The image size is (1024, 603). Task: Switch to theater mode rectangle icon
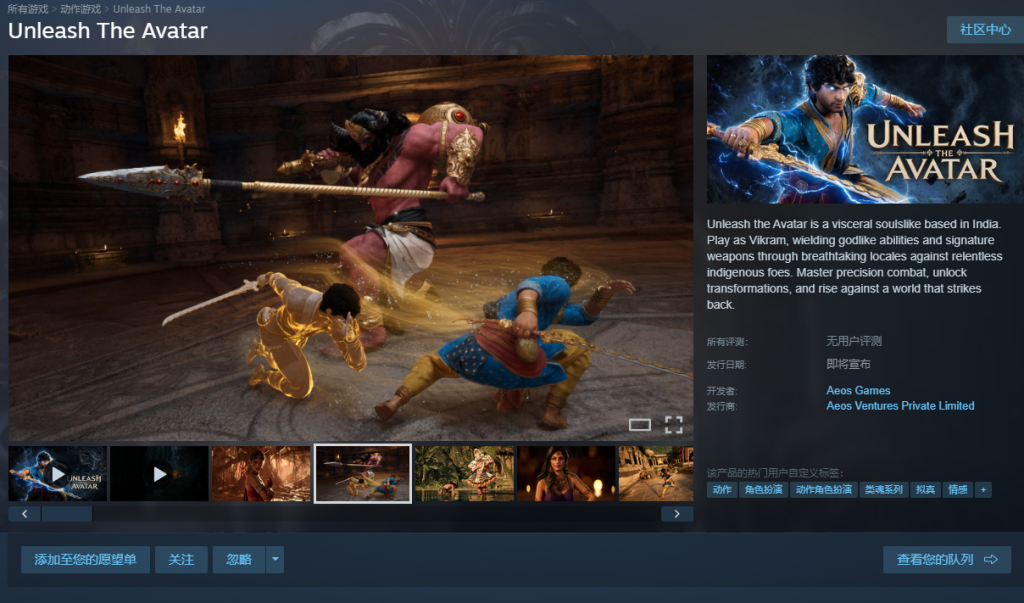tap(639, 425)
